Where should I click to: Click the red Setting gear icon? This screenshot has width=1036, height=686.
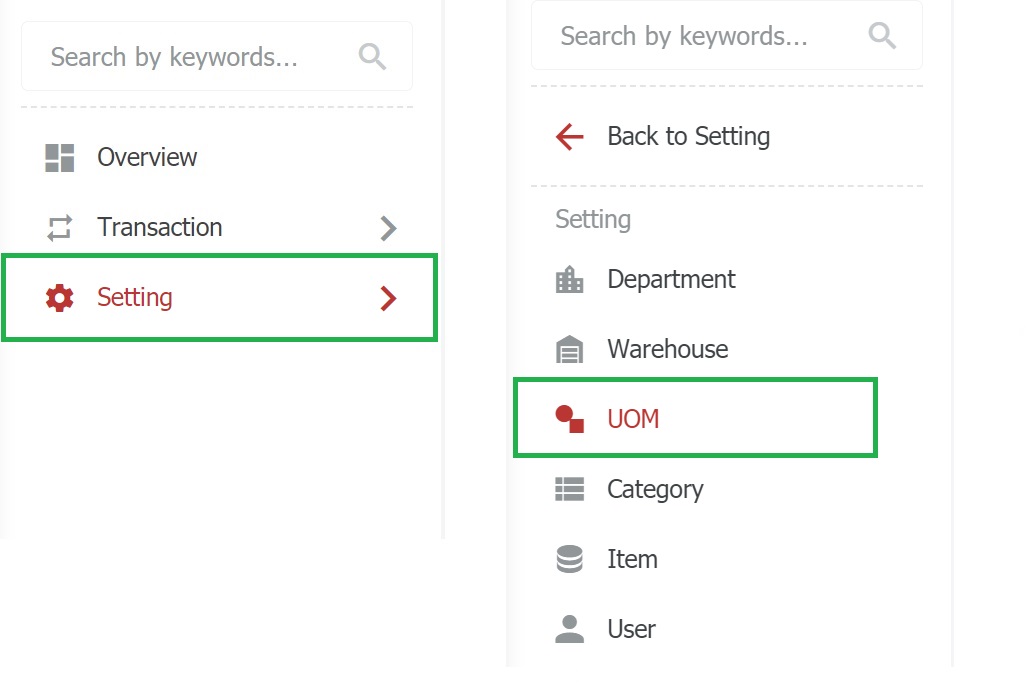point(60,298)
